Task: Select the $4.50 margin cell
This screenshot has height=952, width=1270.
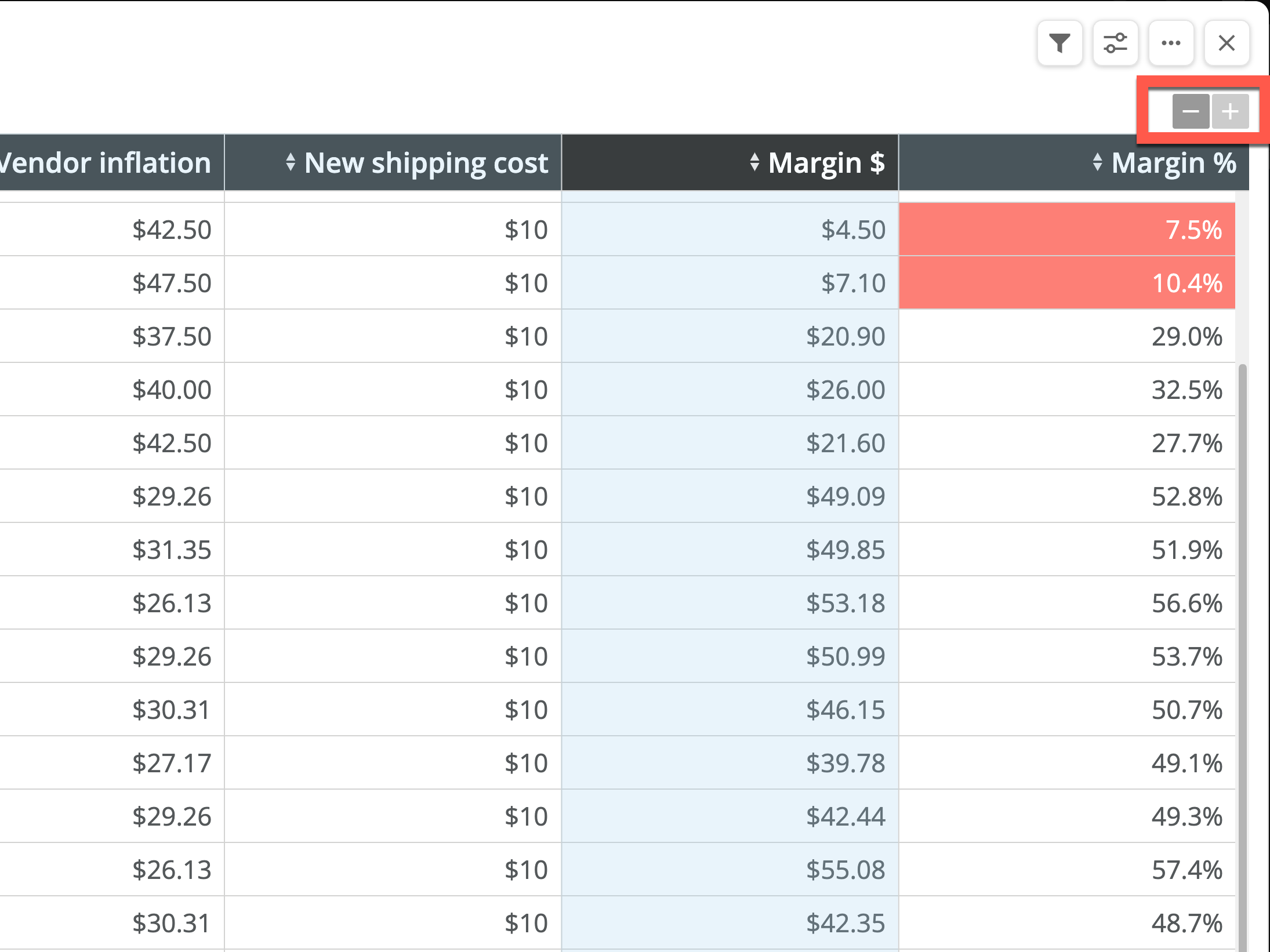Action: [x=730, y=230]
